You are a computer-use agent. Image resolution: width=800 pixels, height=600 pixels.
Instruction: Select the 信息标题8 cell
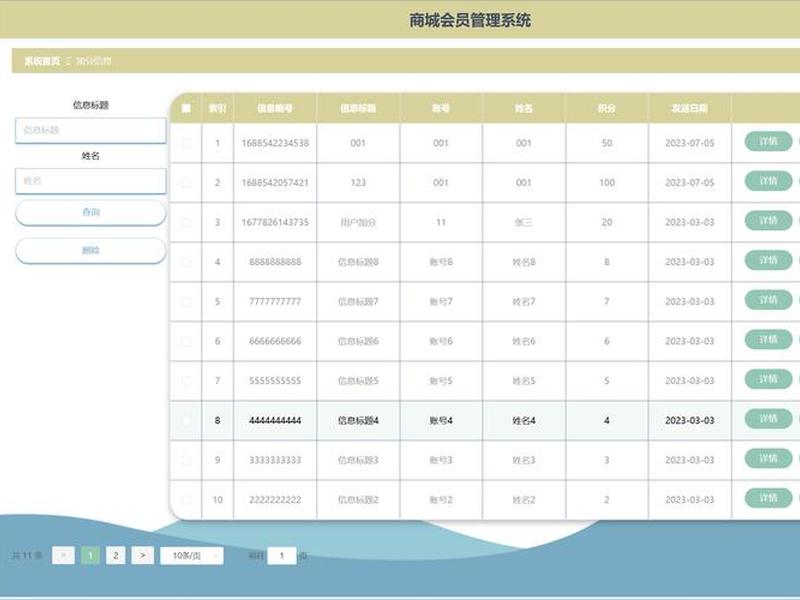tap(358, 262)
